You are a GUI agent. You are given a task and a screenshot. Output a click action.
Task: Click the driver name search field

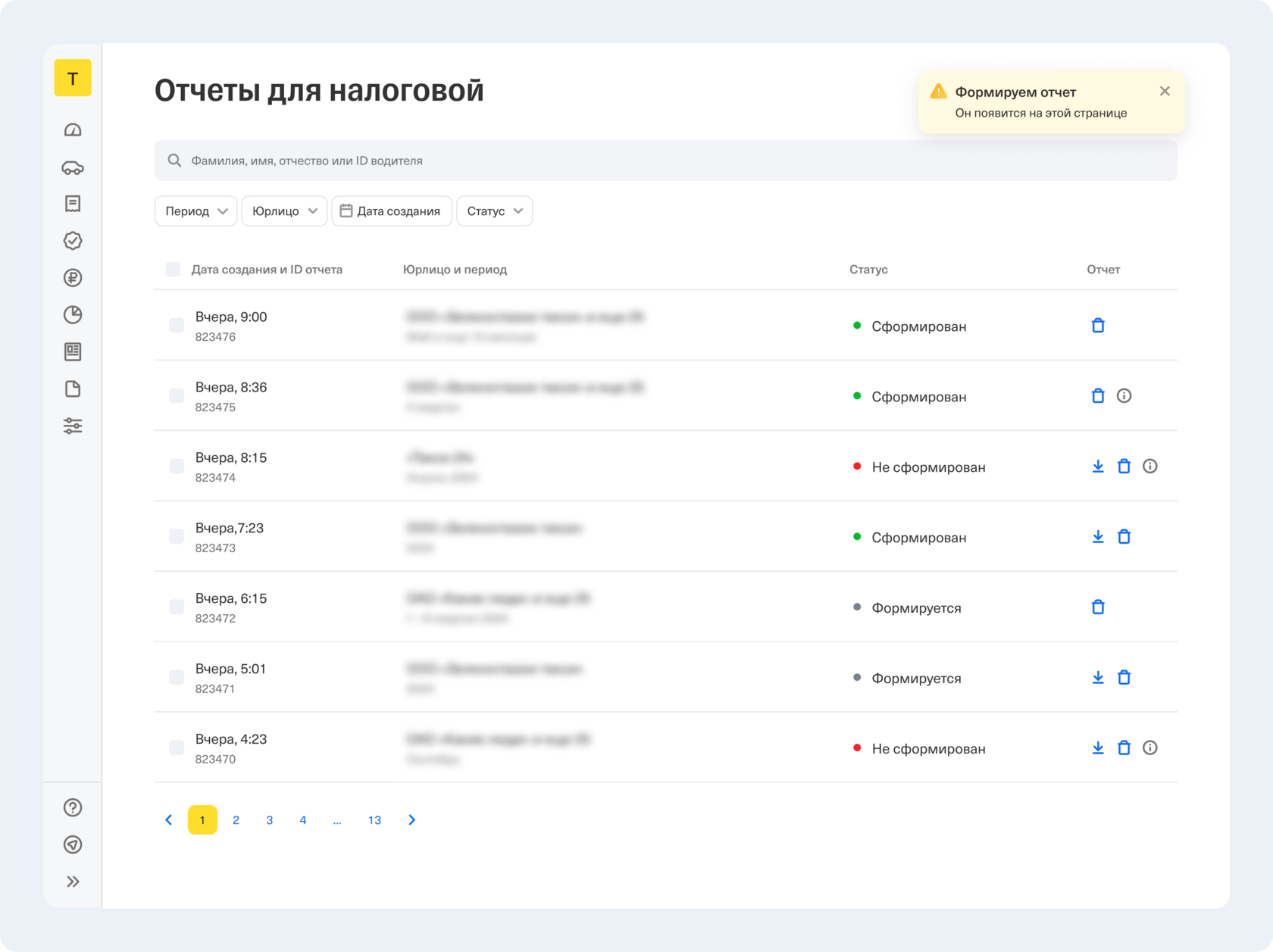point(665,161)
